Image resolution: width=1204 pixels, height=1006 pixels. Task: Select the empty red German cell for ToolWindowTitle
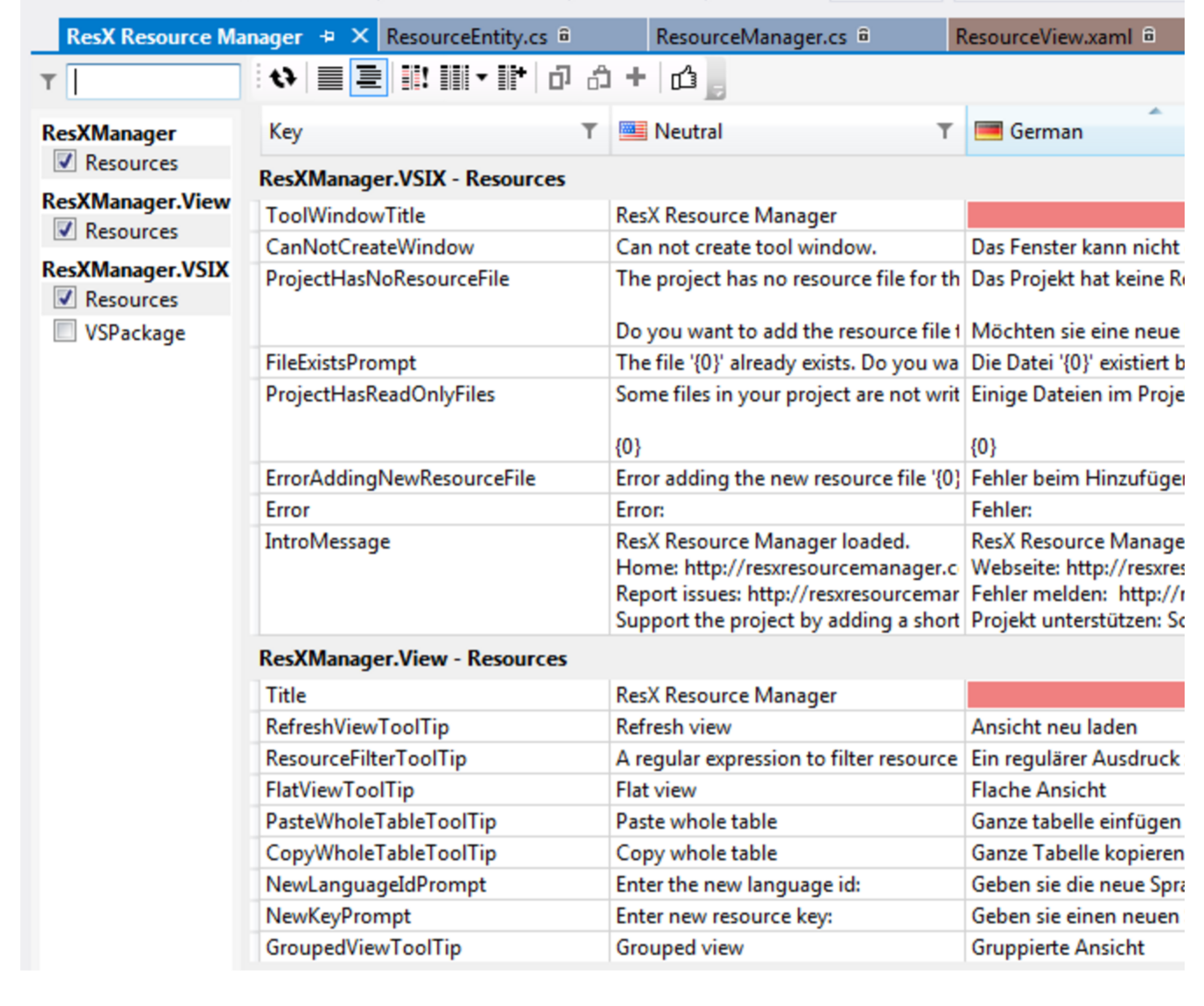pos(1076,215)
